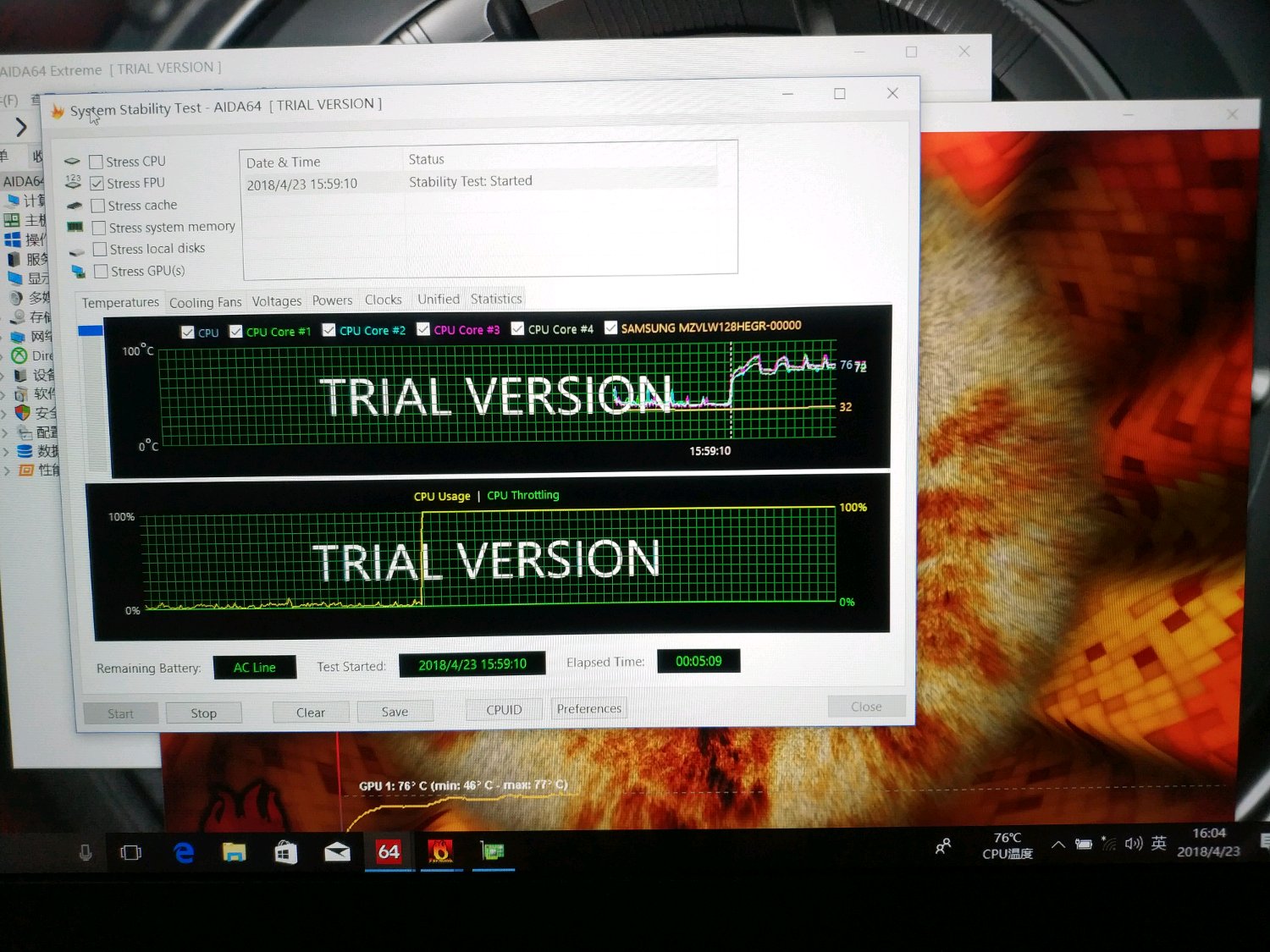1270x952 pixels.
Task: Toggle the SAMSUNG MZVLW128HEGR drive checkbox
Action: point(610,327)
